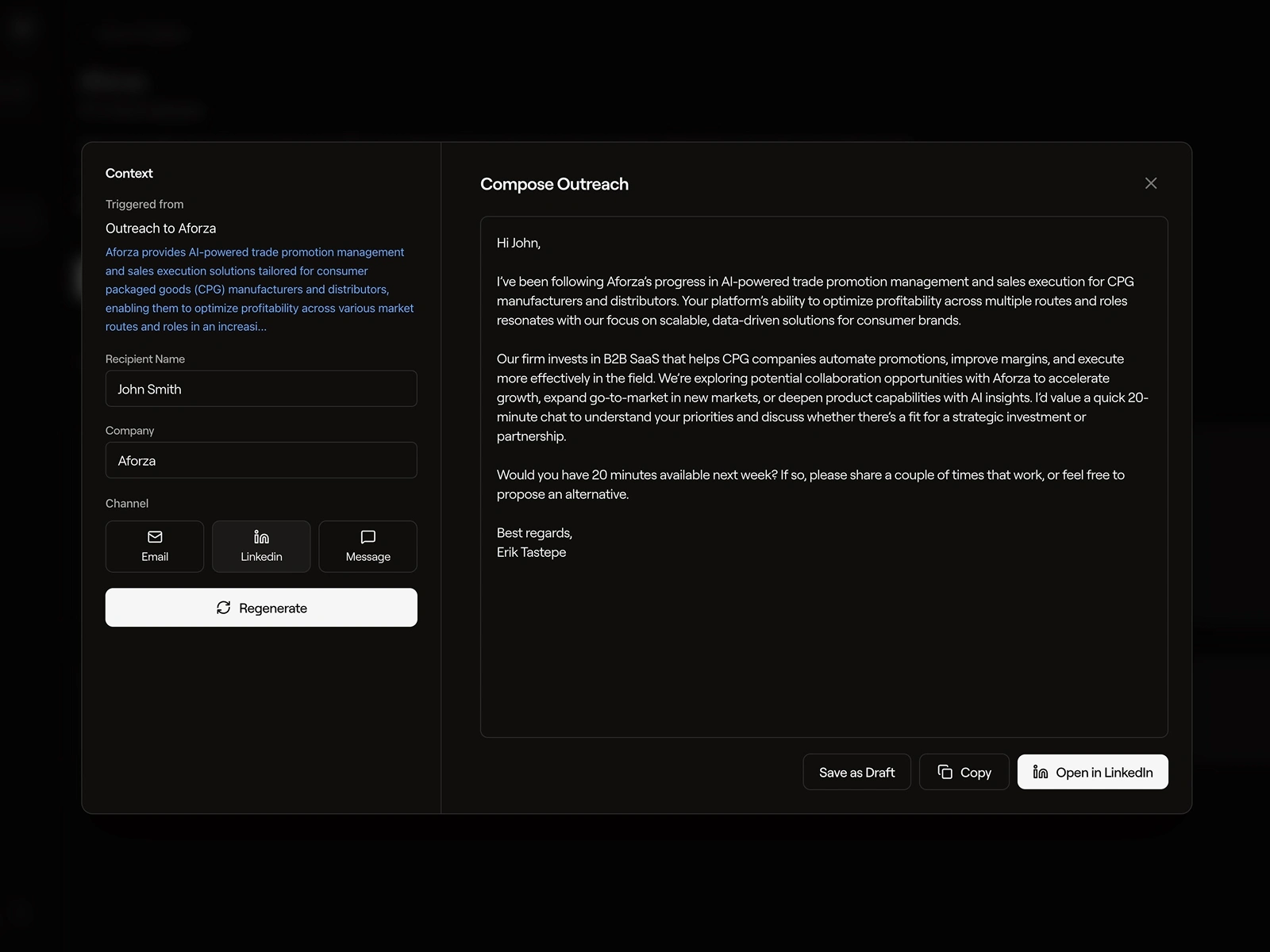Switch the outreach channel to Message
The height and width of the screenshot is (952, 1270).
(x=368, y=546)
